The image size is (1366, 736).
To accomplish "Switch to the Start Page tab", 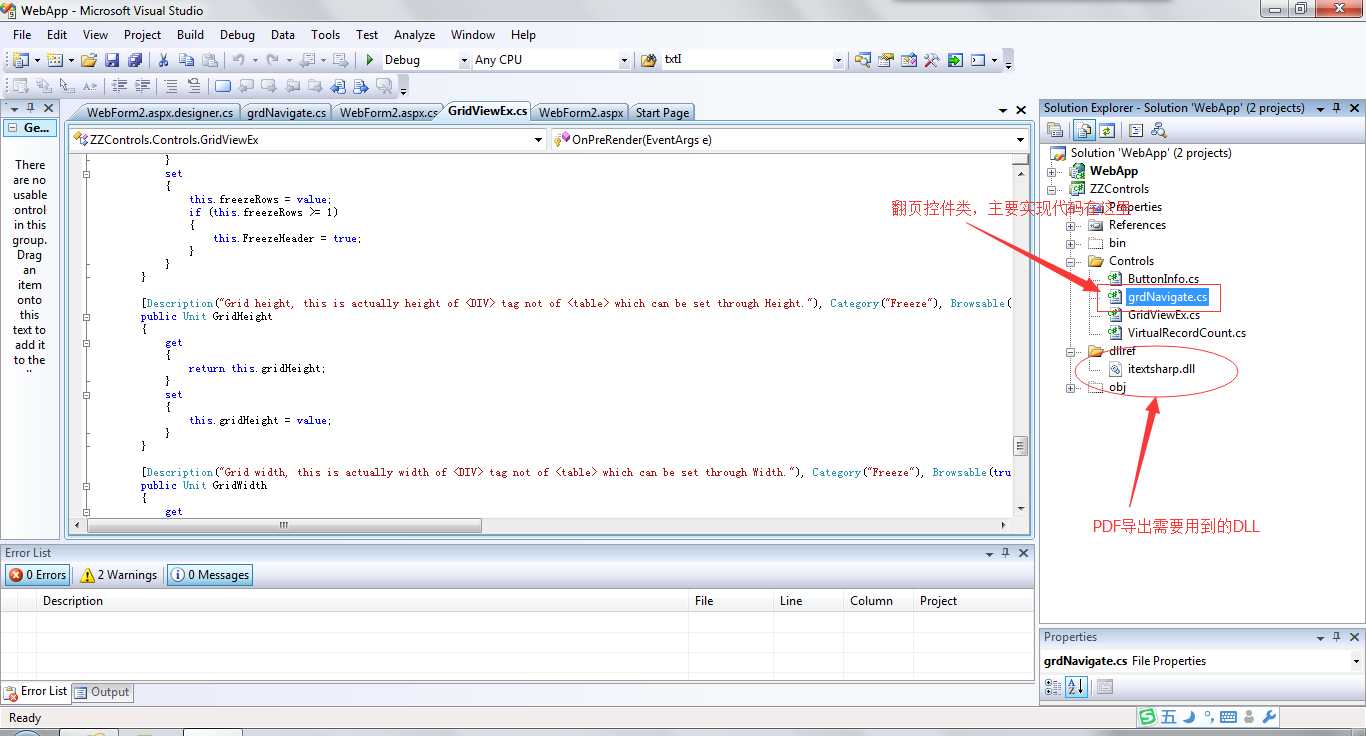I will point(662,113).
